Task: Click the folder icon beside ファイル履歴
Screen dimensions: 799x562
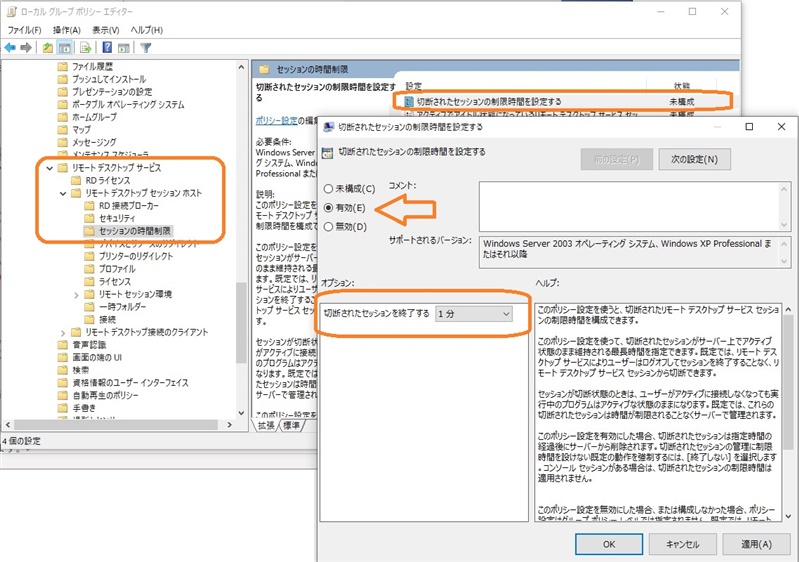Action: [63, 66]
